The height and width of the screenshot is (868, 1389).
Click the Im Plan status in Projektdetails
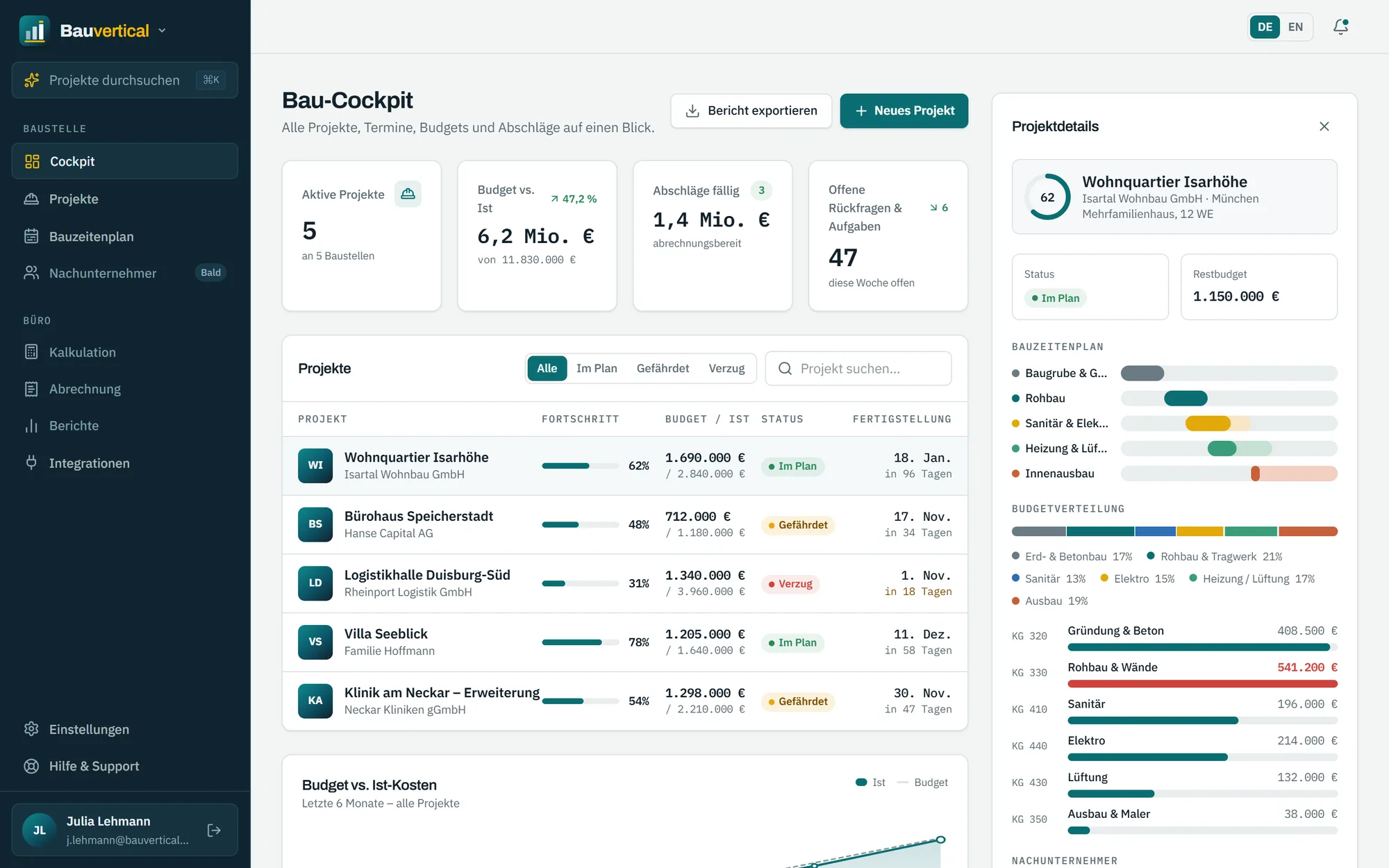click(1056, 298)
